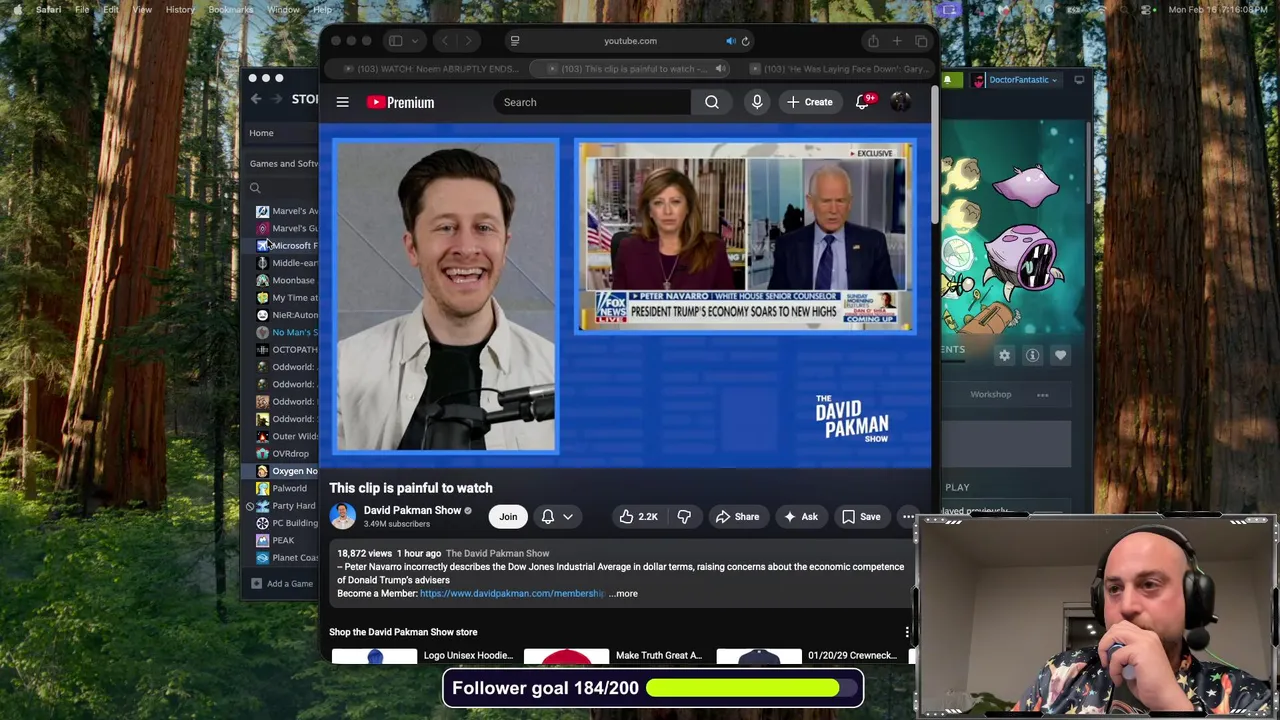Open more options ellipsis beside Workshop
The image size is (1280, 720).
[1042, 395]
